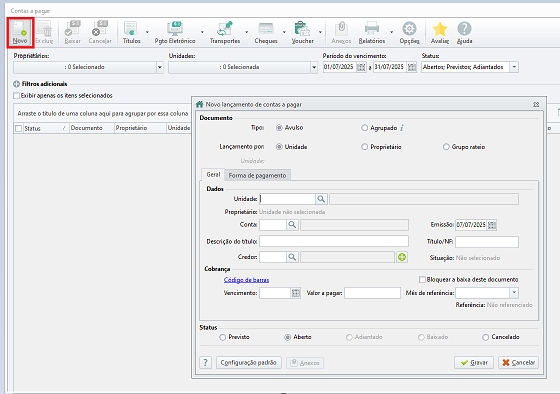Click the Unidade search magnifier icon
This screenshot has width=560, height=394.
(x=321, y=199)
